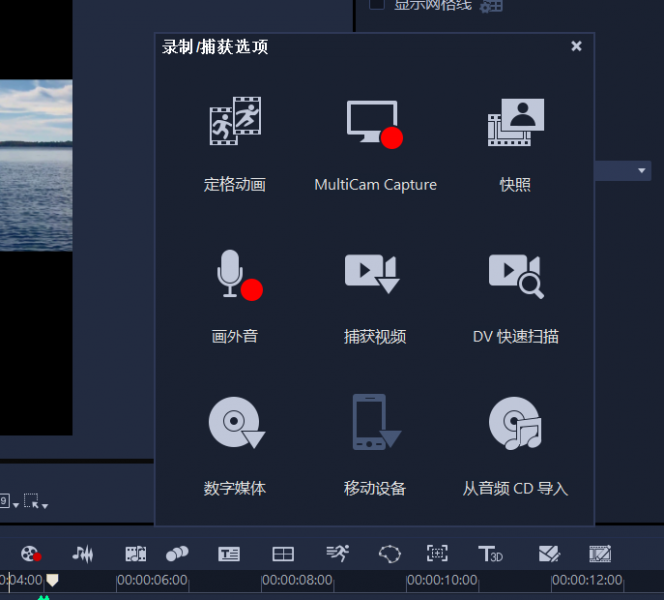Open the auto music filmstrip icon
This screenshot has height=600, width=664.
point(136,553)
